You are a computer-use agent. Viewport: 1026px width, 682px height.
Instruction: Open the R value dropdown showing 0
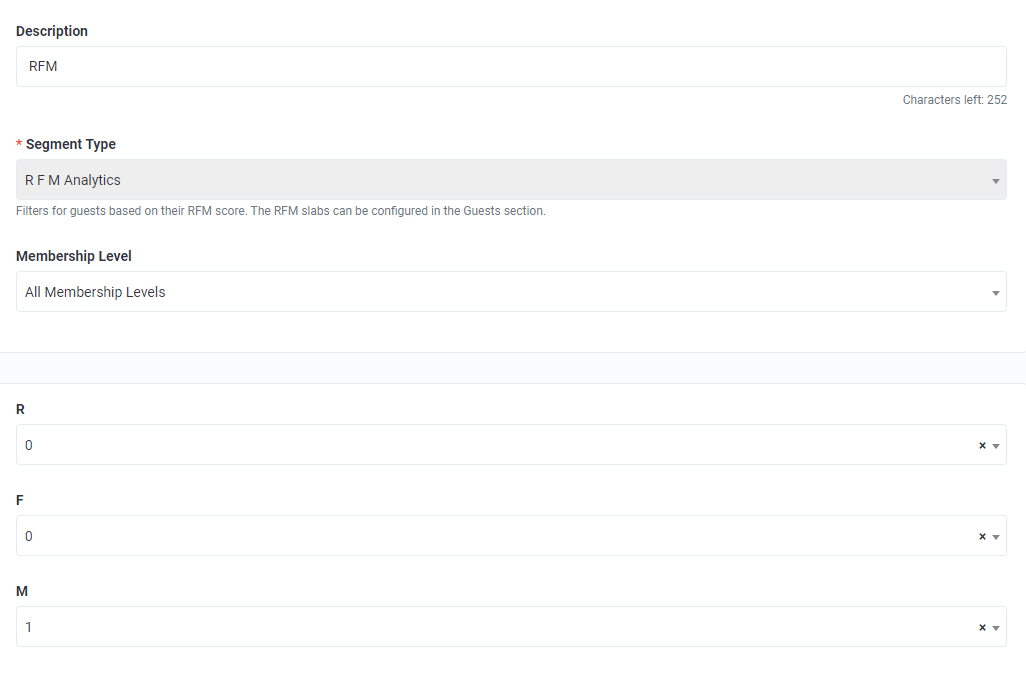(490, 445)
